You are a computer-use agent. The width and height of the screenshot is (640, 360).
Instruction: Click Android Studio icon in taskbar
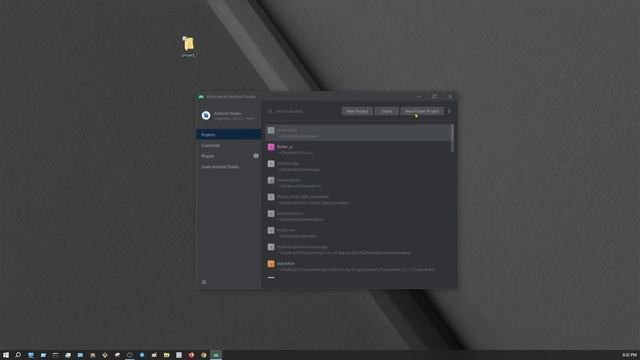[216, 355]
